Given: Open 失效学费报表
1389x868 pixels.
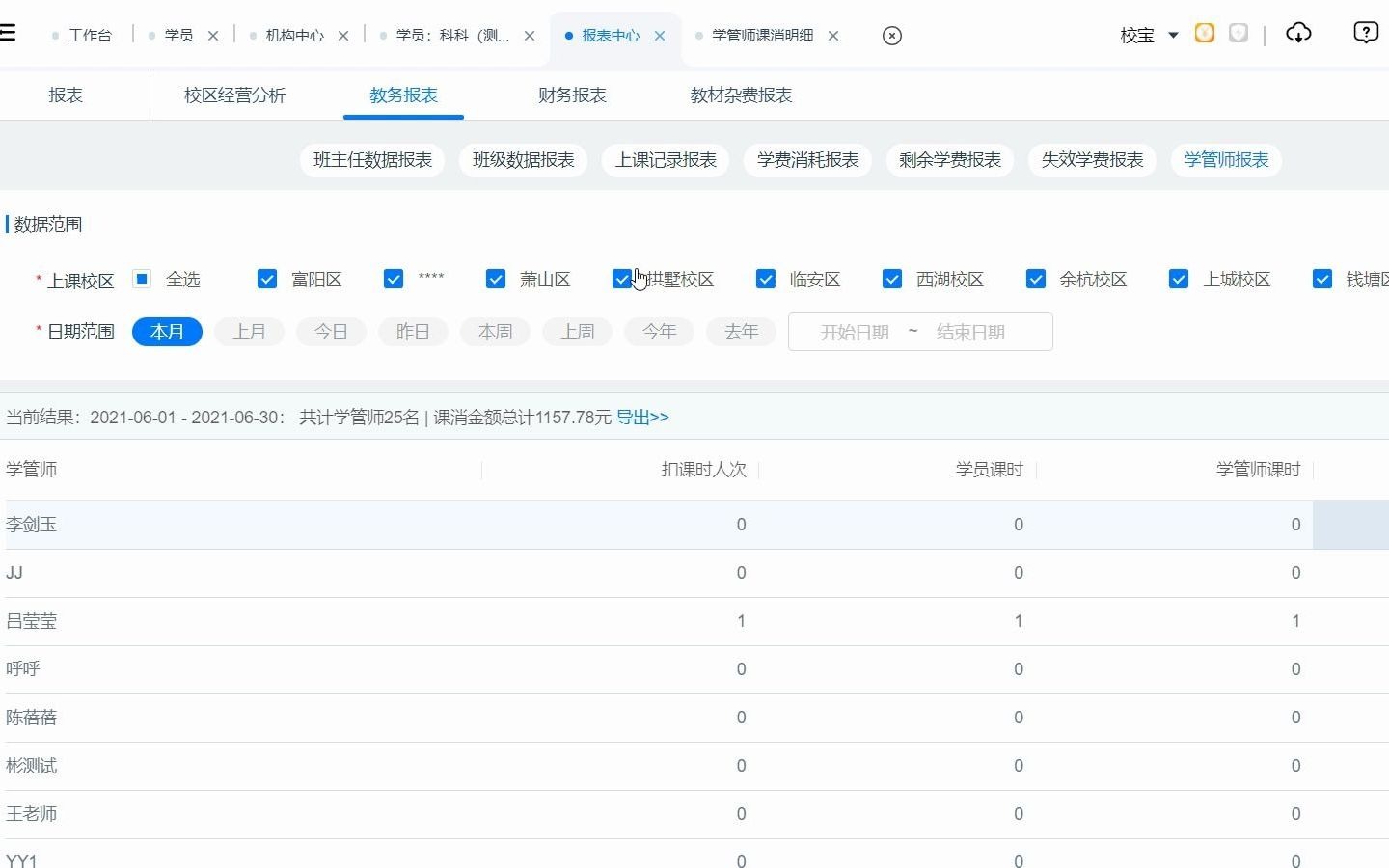Looking at the screenshot, I should [1092, 160].
